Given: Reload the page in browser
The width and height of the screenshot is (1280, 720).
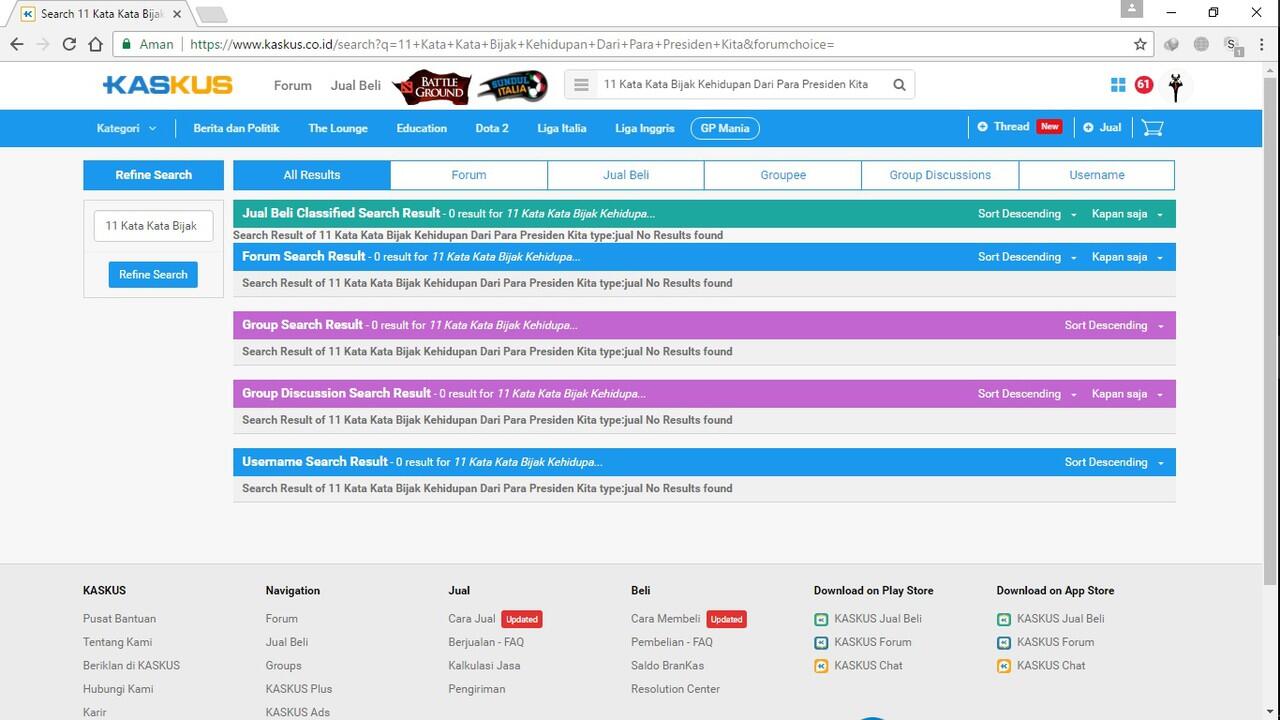Looking at the screenshot, I should (69, 44).
